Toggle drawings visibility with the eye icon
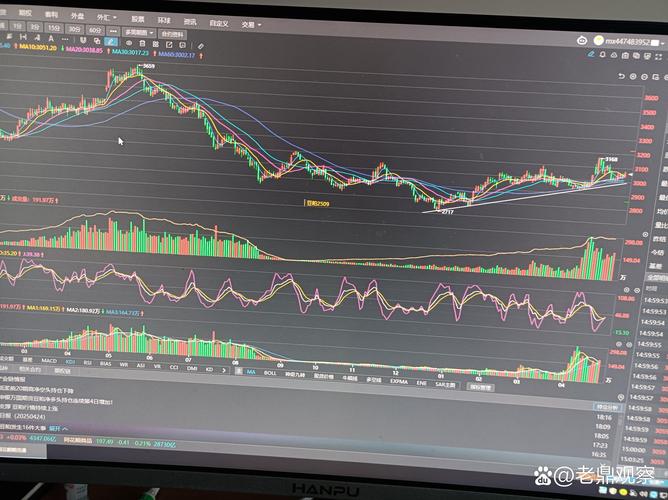Image resolution: width=668 pixels, height=500 pixels. pyautogui.click(x=129, y=43)
